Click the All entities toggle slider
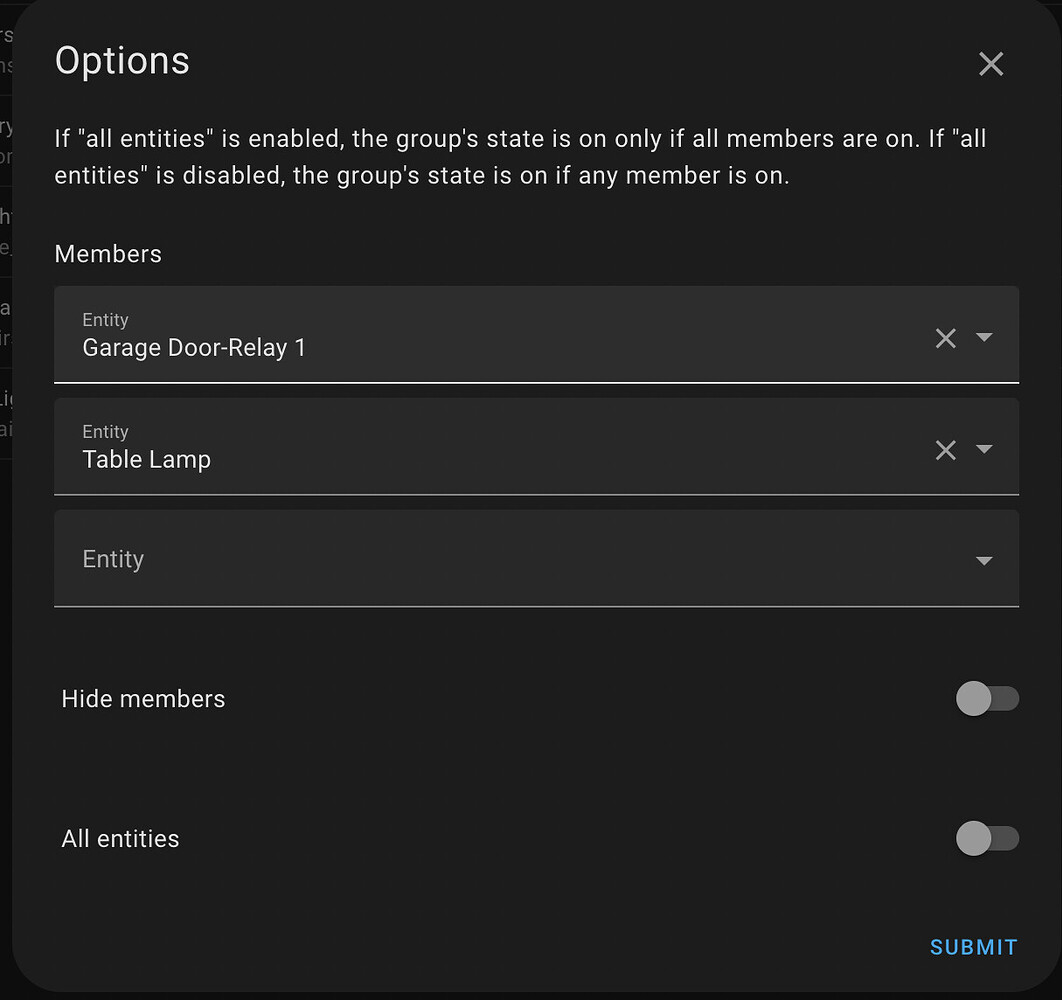The width and height of the screenshot is (1062, 1000). click(x=988, y=839)
